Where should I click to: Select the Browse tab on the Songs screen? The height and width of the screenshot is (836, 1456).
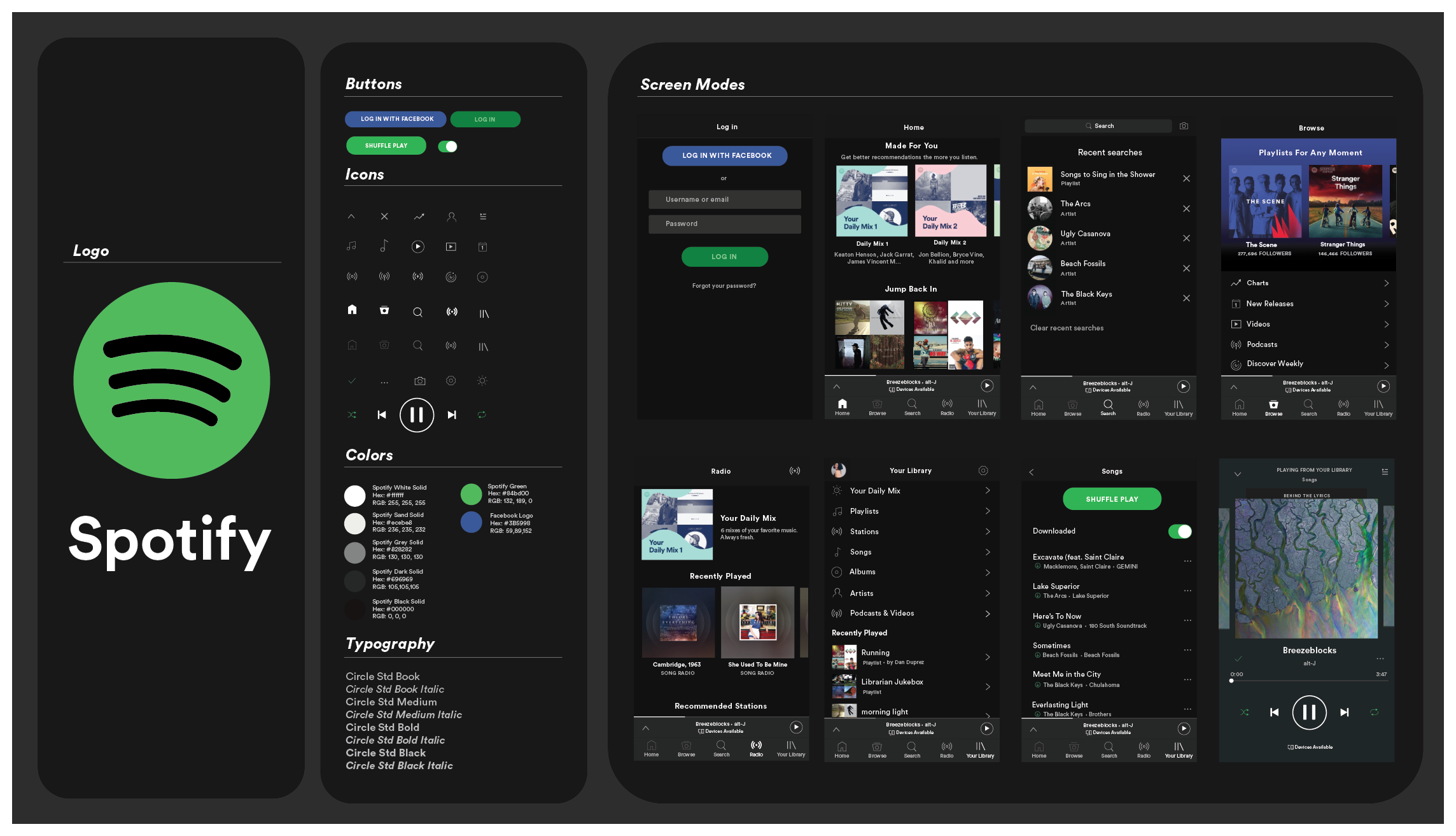(1074, 750)
